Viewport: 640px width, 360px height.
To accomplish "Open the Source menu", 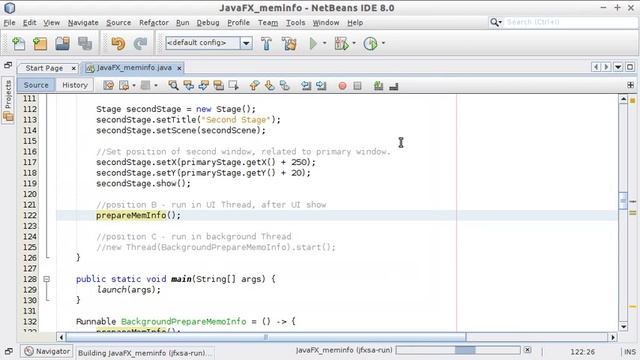I will pos(118,23).
